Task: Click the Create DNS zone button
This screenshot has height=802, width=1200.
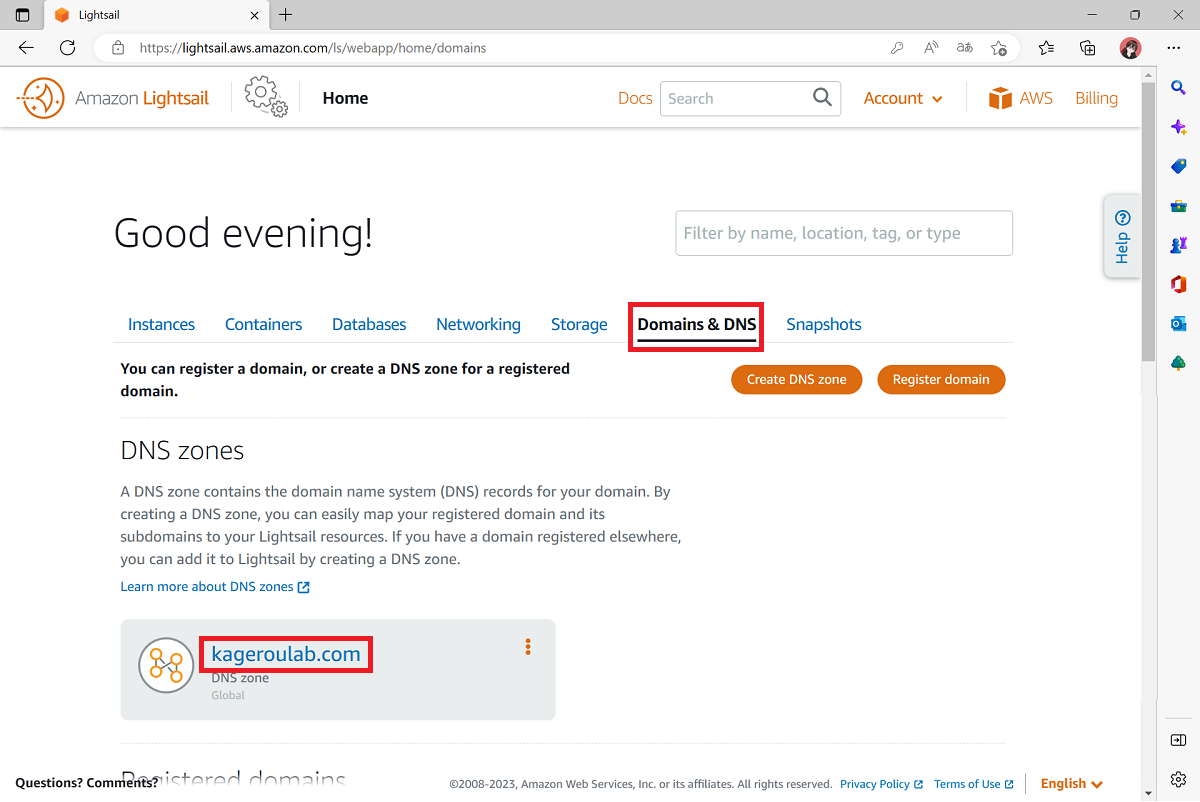Action: coord(796,379)
